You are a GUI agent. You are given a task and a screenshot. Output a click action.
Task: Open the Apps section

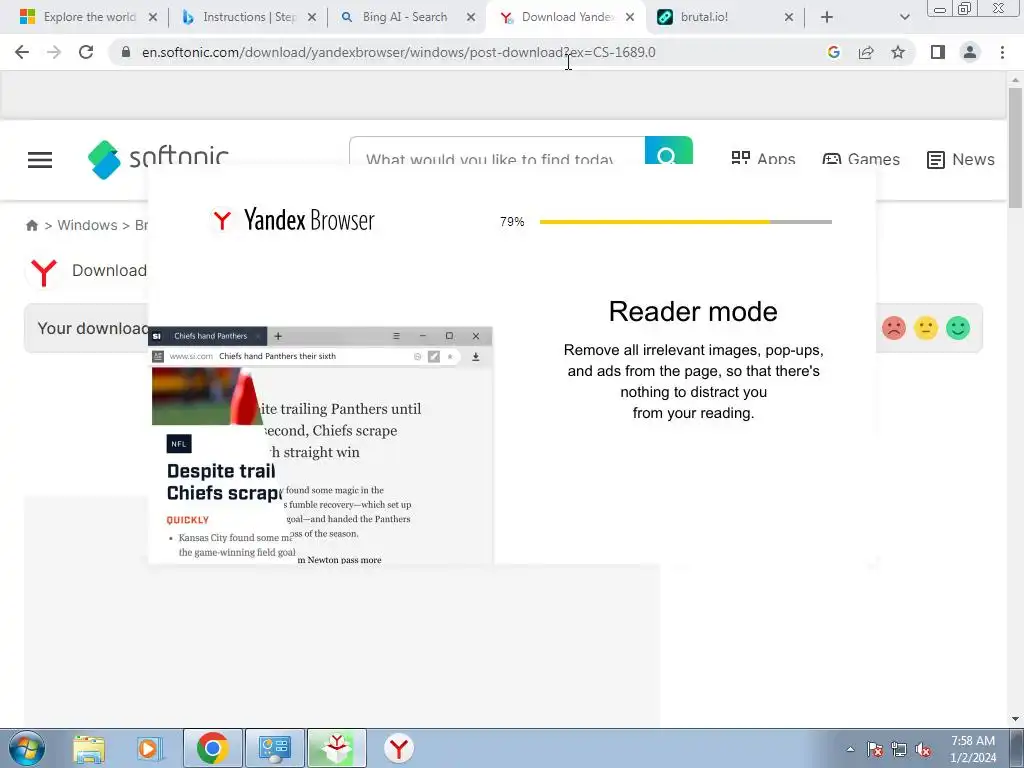[763, 159]
